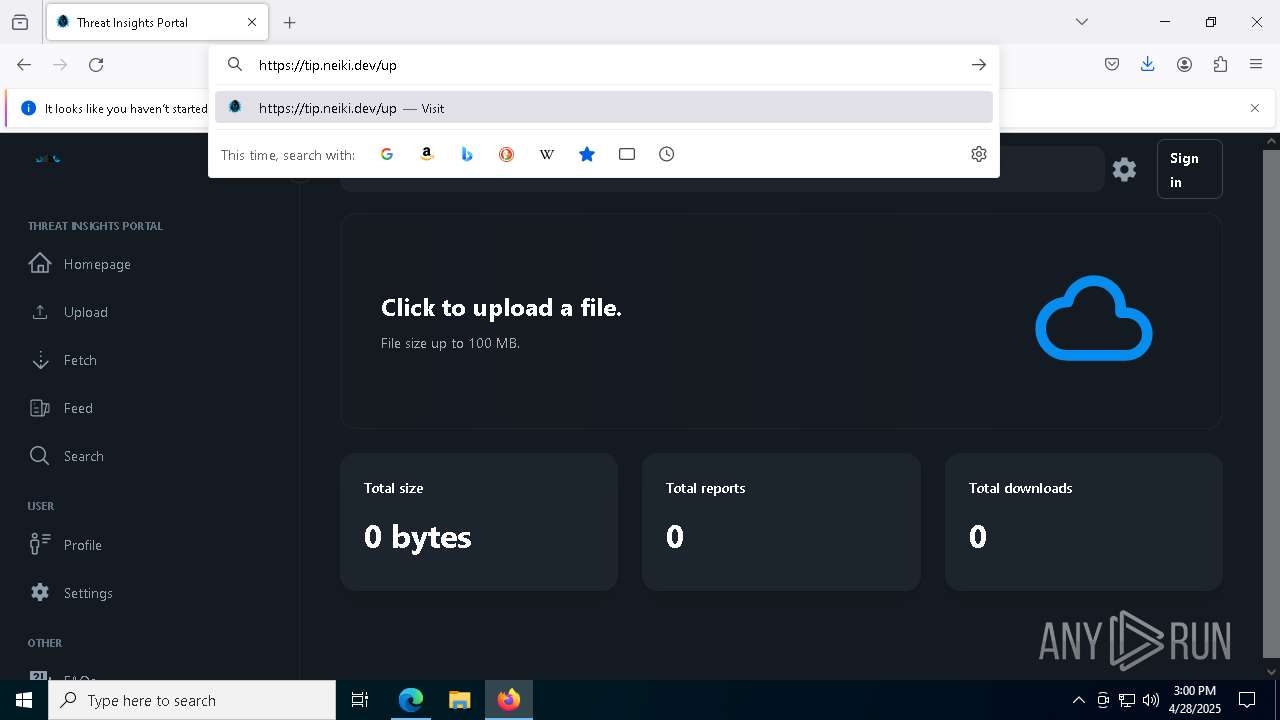
Task: Click the taskbar clock showing 3:00 PM
Action: pos(1194,700)
